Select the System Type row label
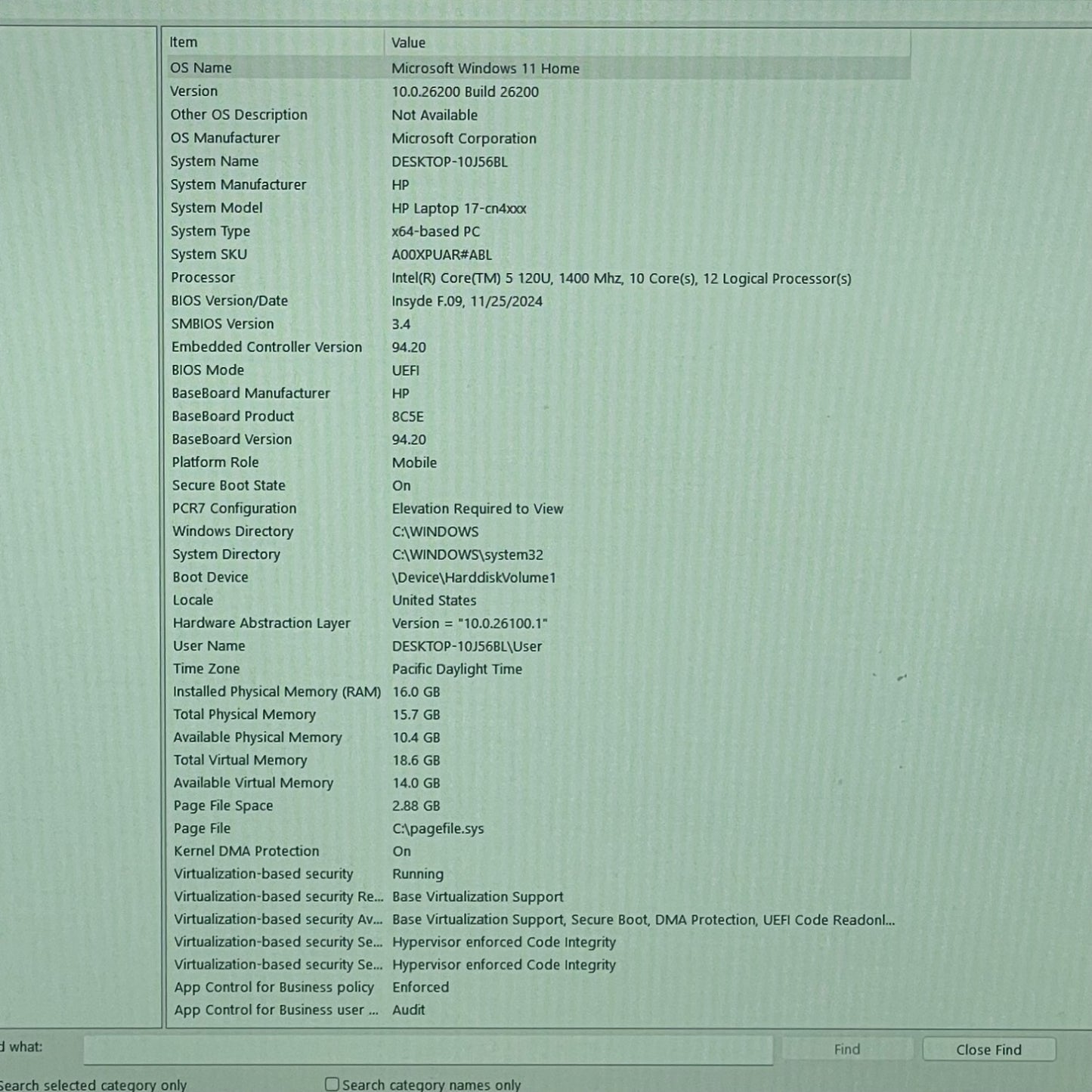 click(210, 231)
